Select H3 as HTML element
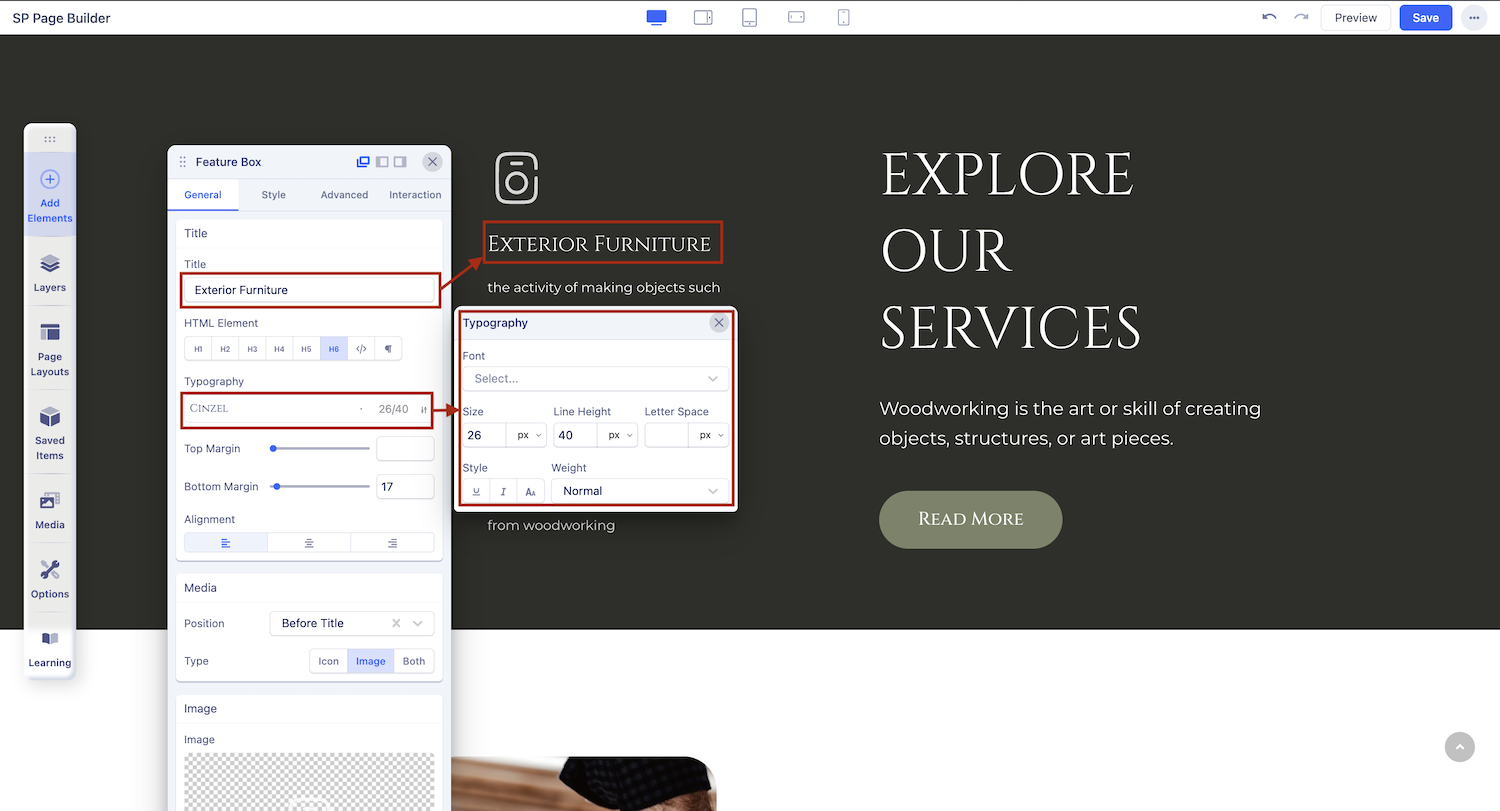This screenshot has height=811, width=1500. click(x=252, y=349)
